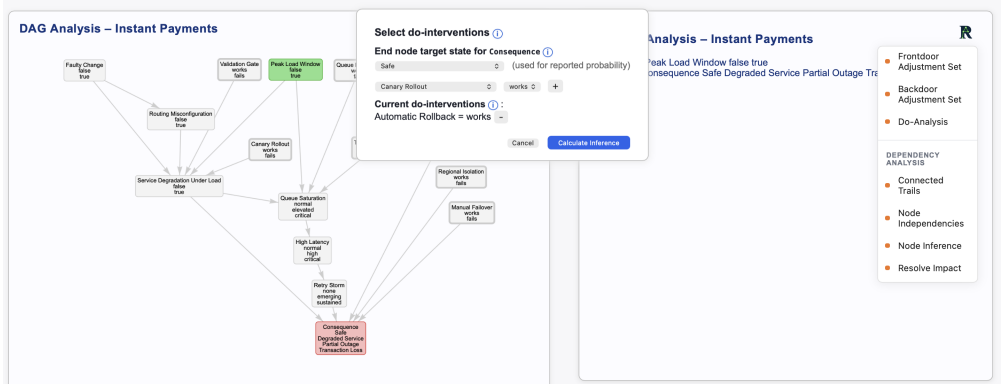The width and height of the screenshot is (1002, 390).
Task: Click 'Automatic Rollback = works' text
Action: [433, 117]
